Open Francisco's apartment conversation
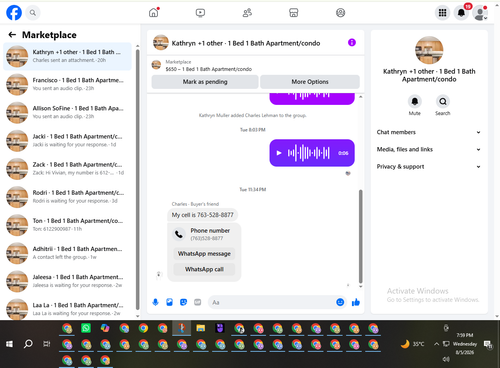This screenshot has height=368, width=500. tap(67, 84)
